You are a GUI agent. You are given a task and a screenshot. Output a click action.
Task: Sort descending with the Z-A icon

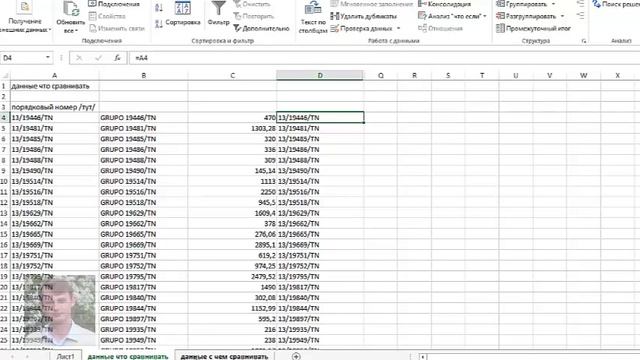tap(159, 24)
